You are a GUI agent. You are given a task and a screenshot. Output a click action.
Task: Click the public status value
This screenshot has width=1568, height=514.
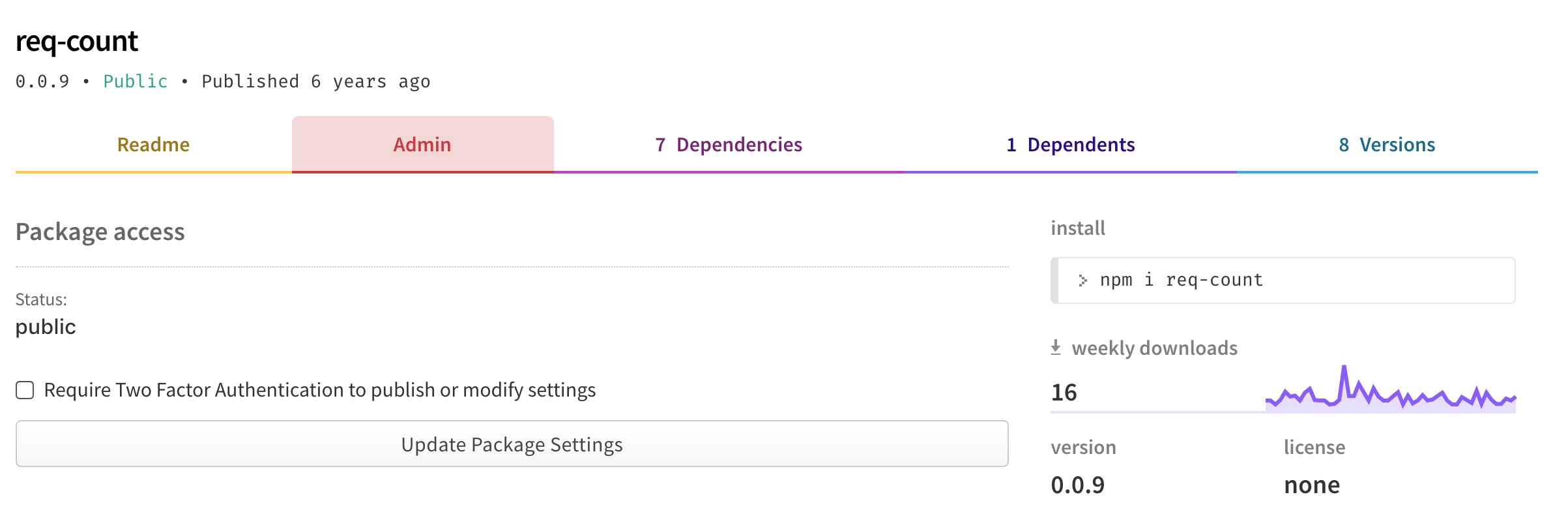click(46, 327)
